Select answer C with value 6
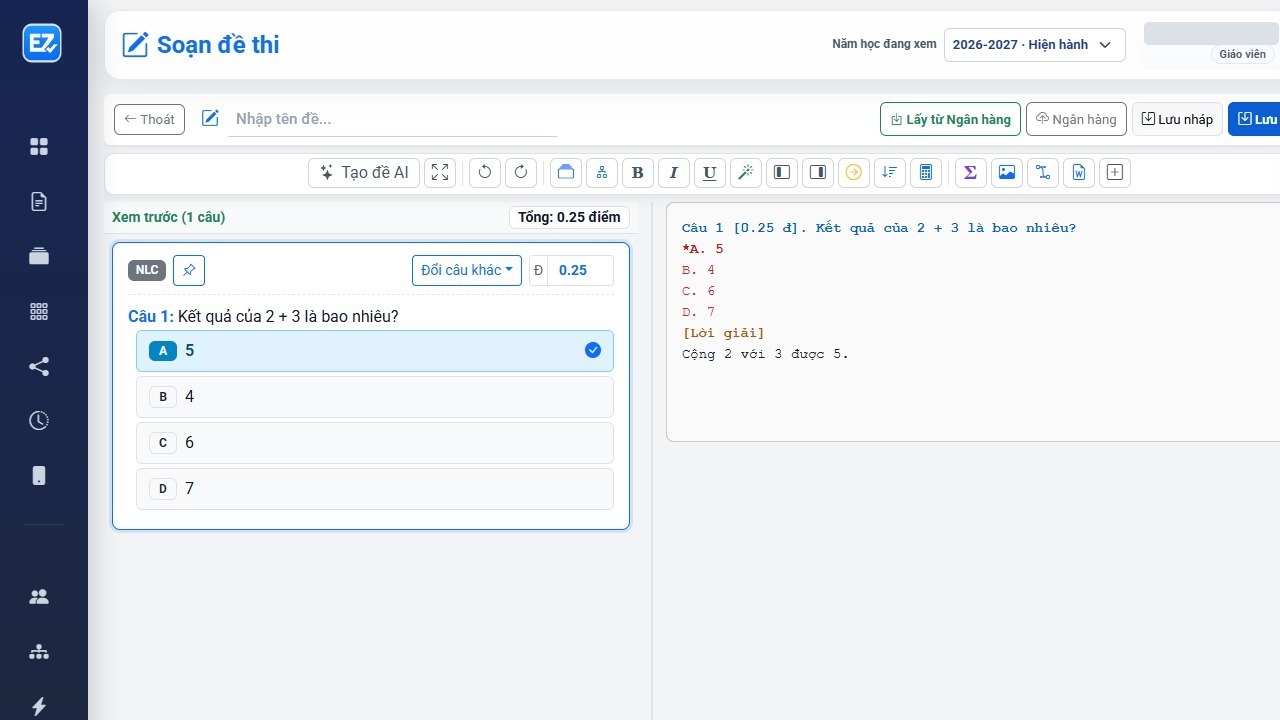The width and height of the screenshot is (1280, 720). (x=375, y=443)
